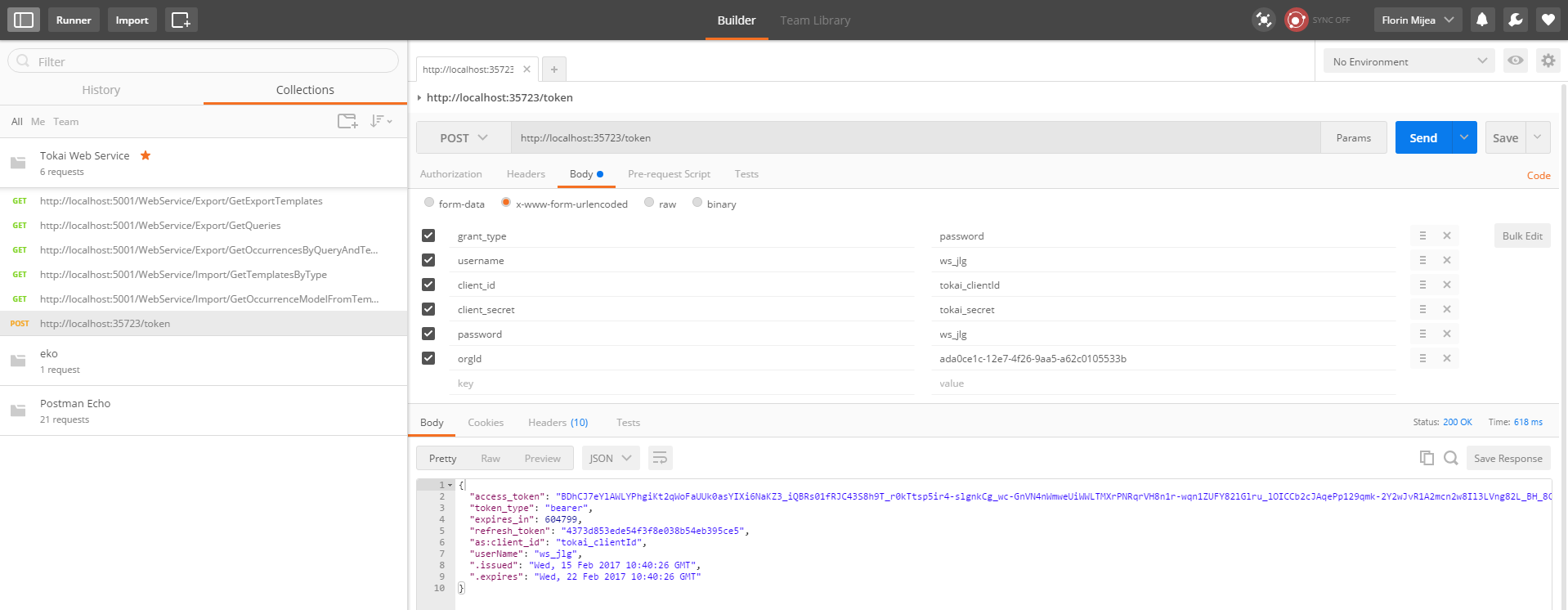Toggle the sidebar panel icon
Screen dimensions: 1568x610
(24, 20)
